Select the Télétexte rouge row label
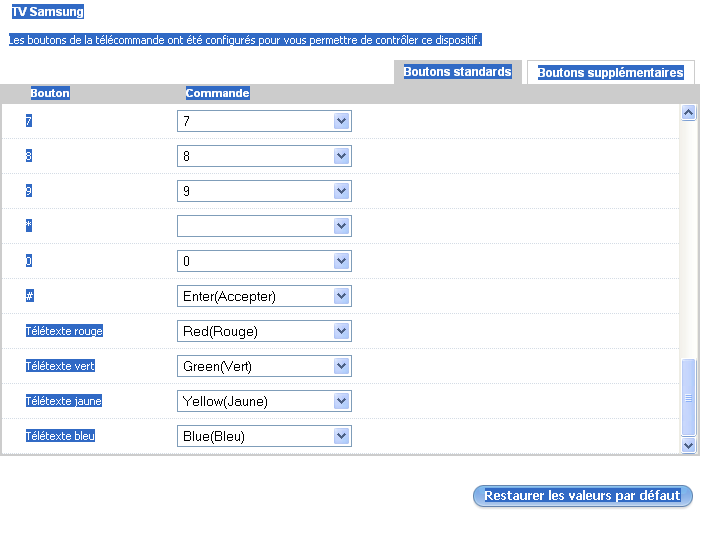Screen dimensions: 704x550 coord(64,331)
